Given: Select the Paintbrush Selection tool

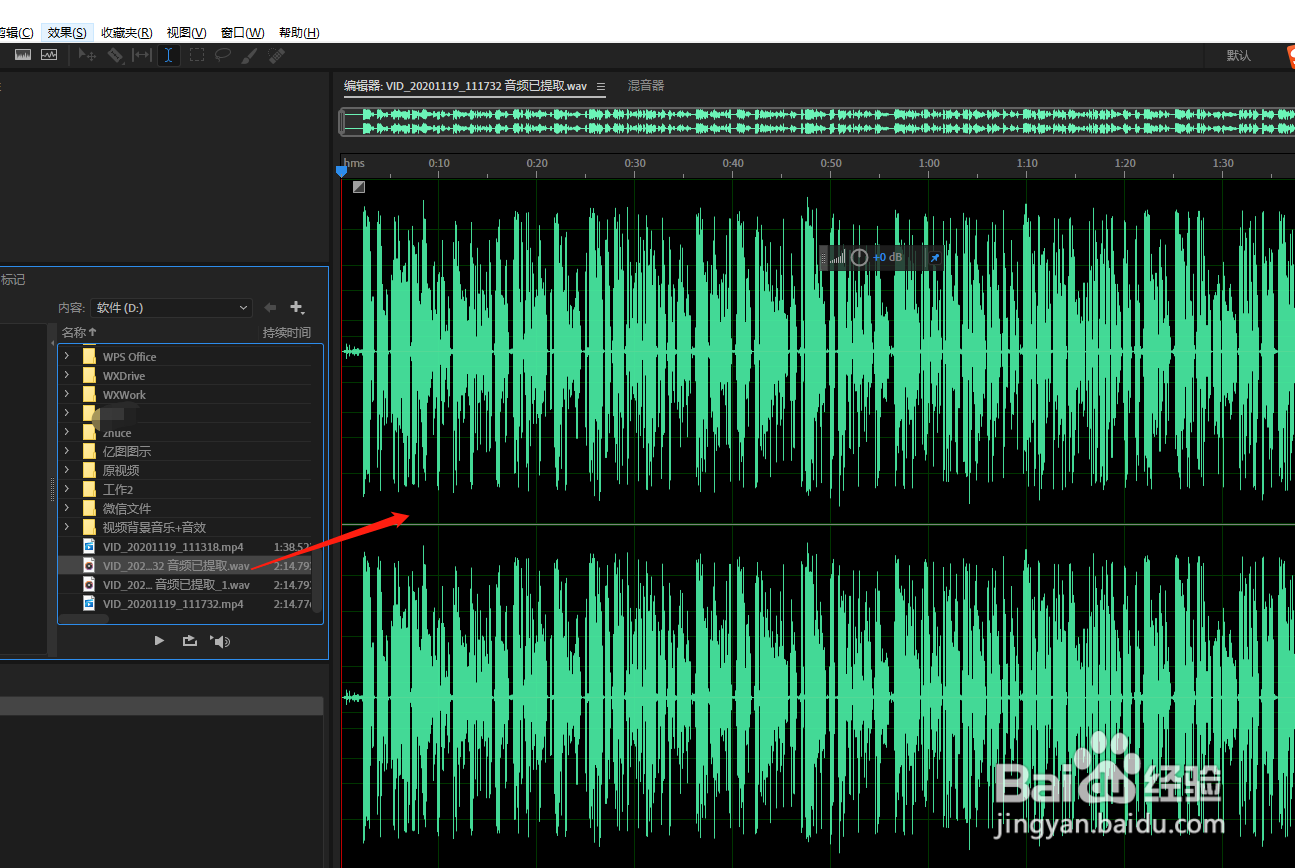Looking at the screenshot, I should pyautogui.click(x=250, y=55).
